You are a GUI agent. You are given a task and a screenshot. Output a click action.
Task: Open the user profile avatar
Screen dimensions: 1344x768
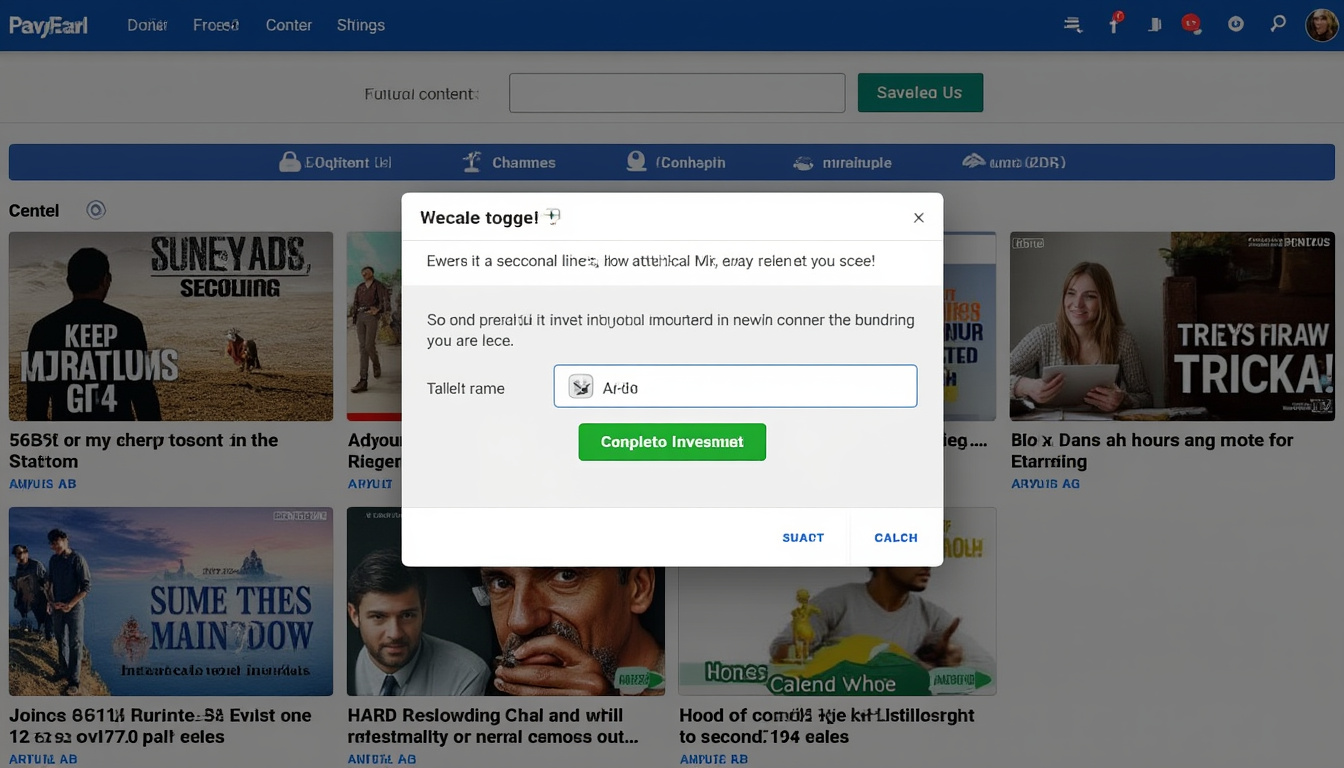coord(1321,25)
